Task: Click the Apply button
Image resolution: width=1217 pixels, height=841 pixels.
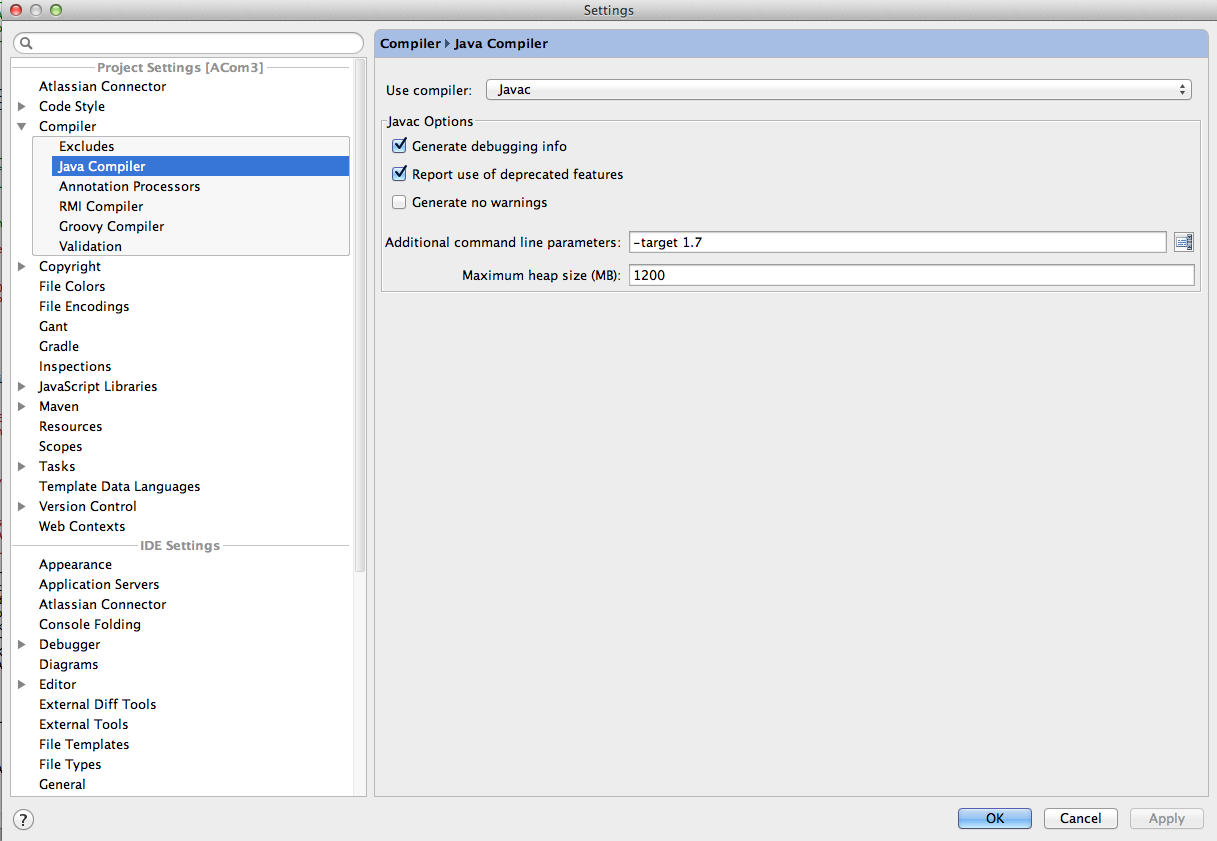Action: coord(1165,818)
